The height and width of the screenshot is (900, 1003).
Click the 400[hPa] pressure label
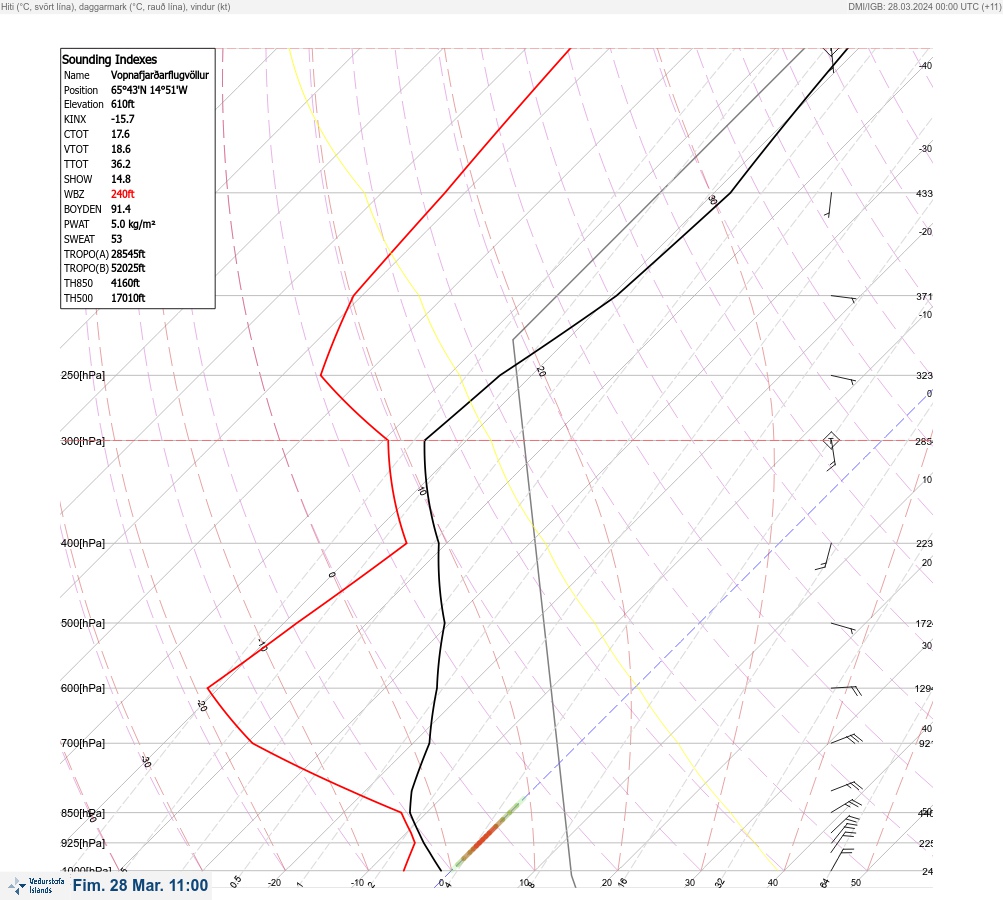click(83, 544)
